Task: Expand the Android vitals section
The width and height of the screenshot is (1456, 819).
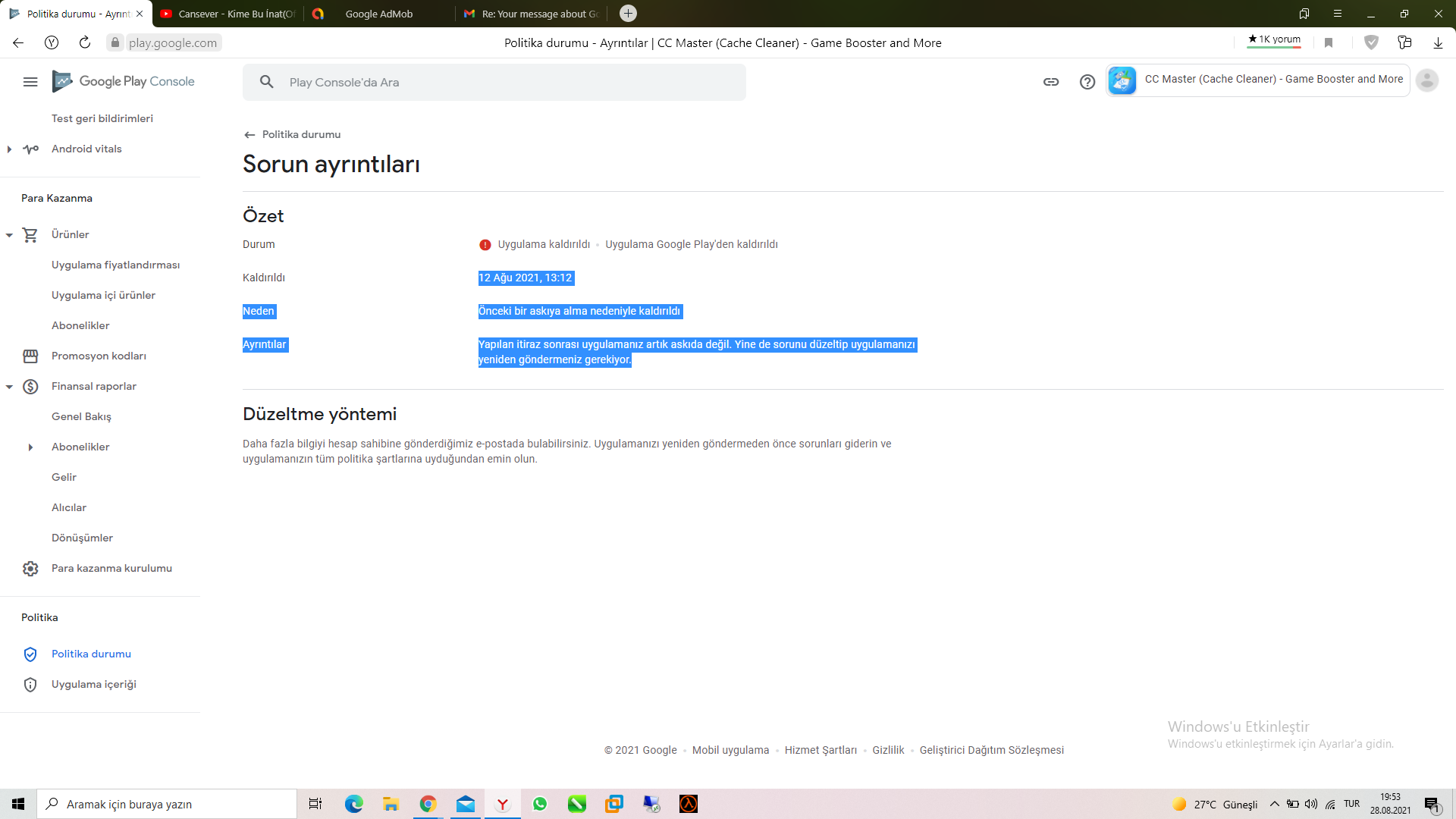Action: (9, 149)
